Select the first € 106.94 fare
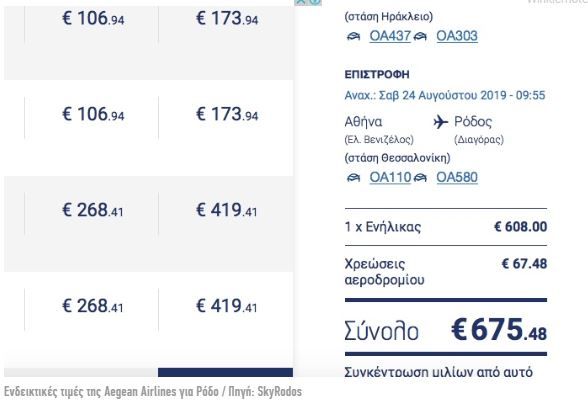Image resolution: width=588 pixels, height=412 pixels. 93,18
